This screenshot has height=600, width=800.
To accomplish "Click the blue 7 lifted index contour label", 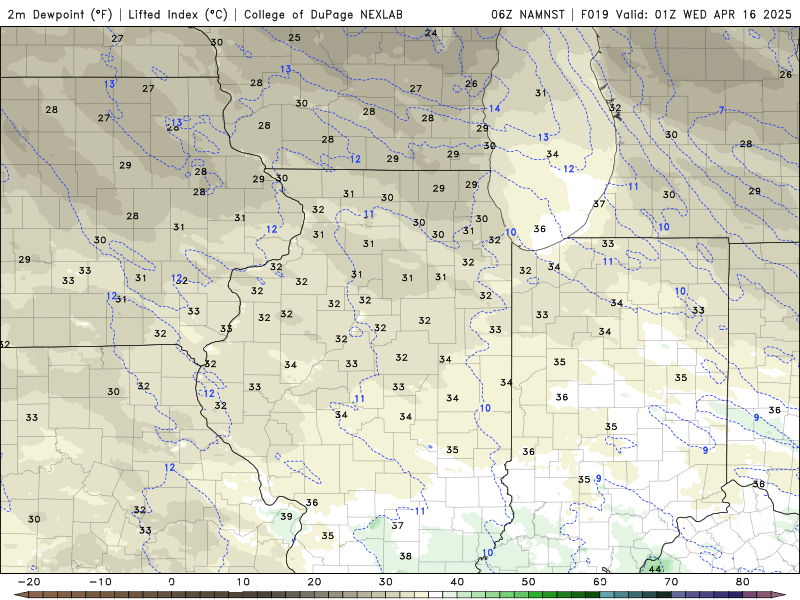I will click(721, 110).
